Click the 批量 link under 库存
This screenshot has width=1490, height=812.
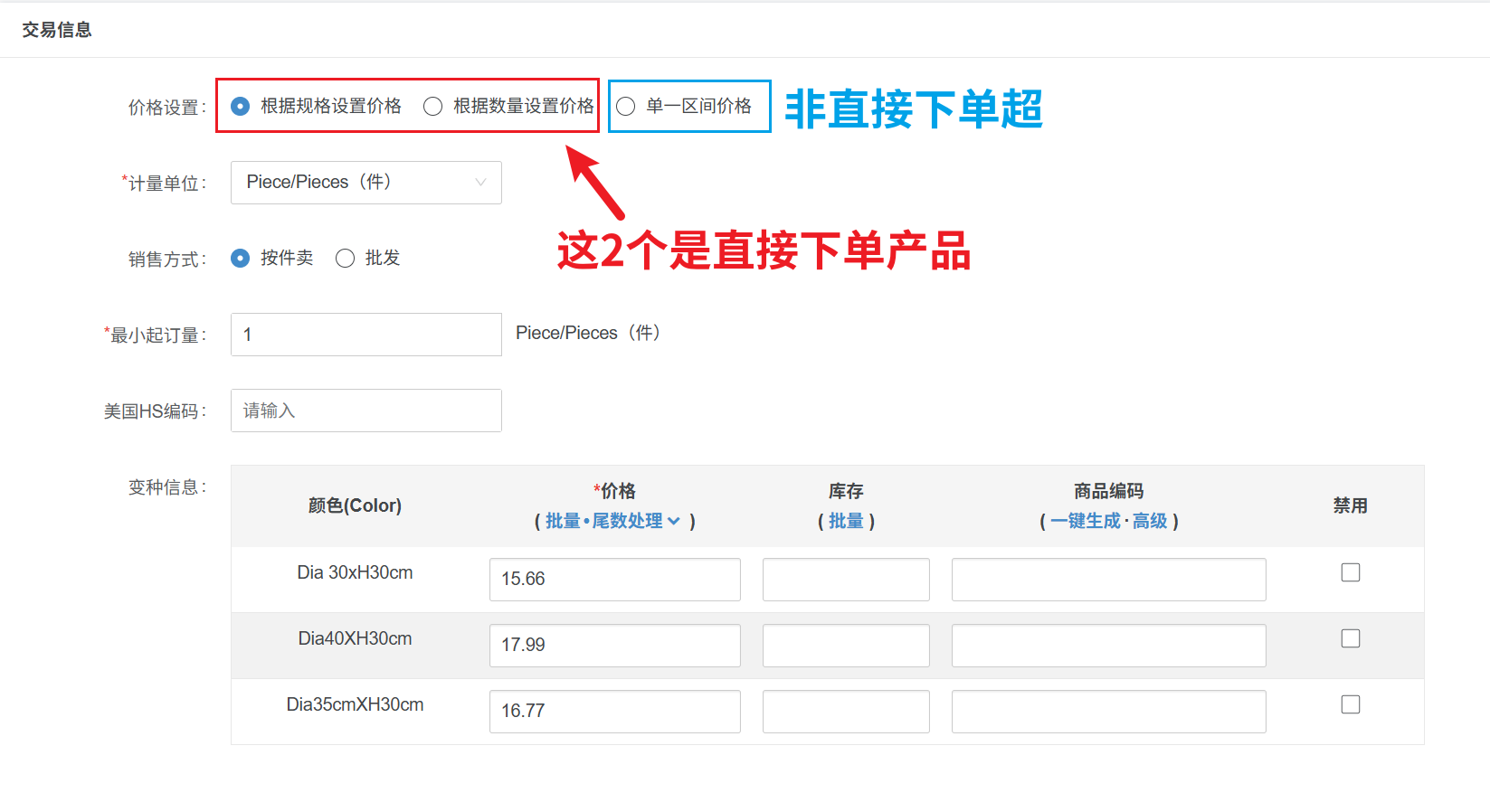tap(846, 521)
